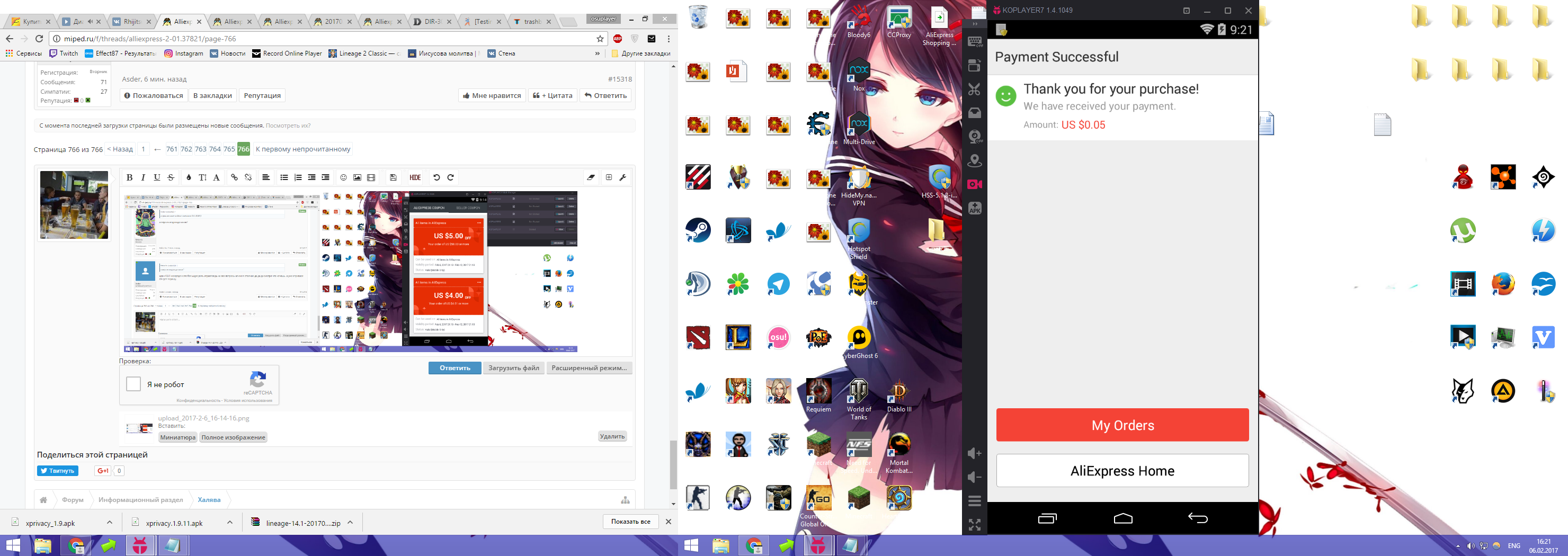Expand options for the lineage zip download
1568x556 pixels.
[x=350, y=522]
